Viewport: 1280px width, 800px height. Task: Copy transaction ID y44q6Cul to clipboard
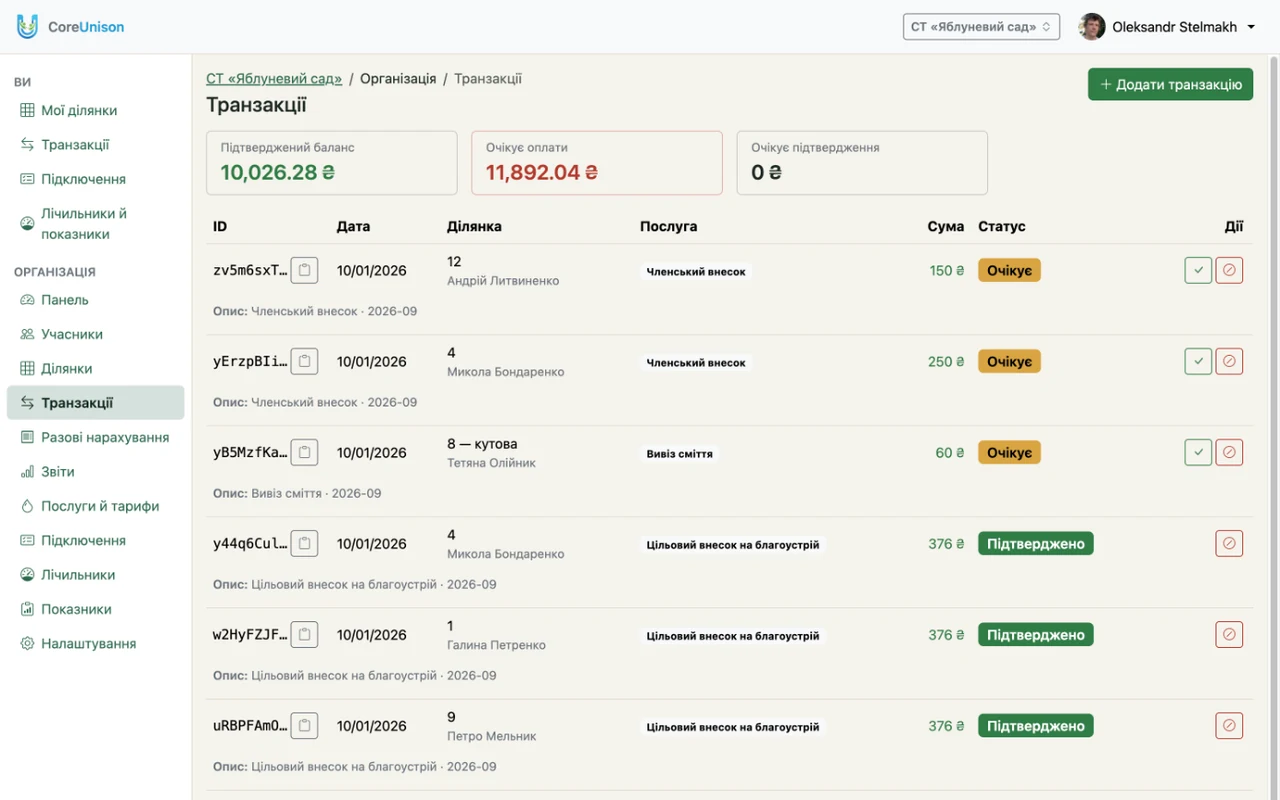304,543
